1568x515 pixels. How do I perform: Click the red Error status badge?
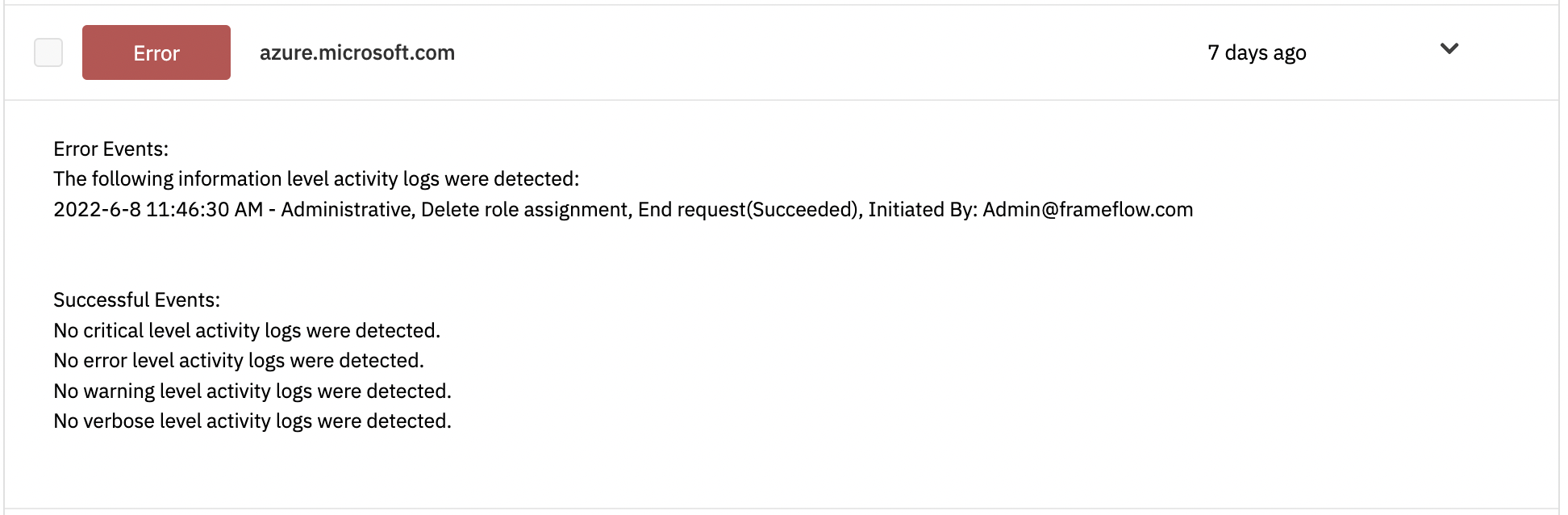click(156, 52)
